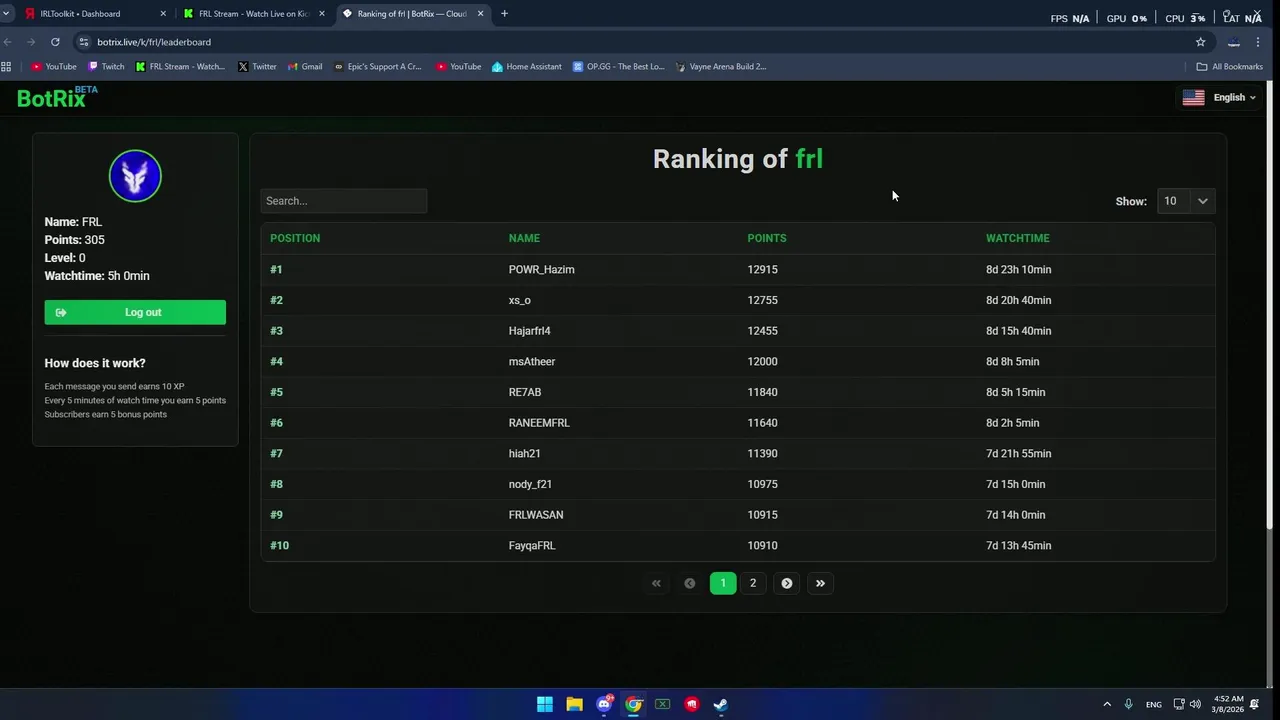Screen dimensions: 1280x720
Task: Open All Bookmarks folder
Action: point(1229,67)
